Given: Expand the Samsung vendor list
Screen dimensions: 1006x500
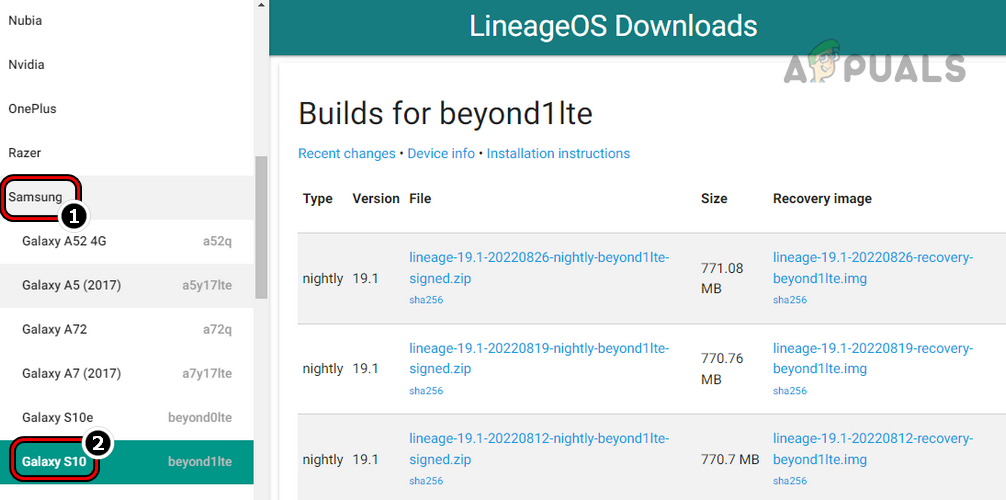Looking at the screenshot, I should pos(36,197).
